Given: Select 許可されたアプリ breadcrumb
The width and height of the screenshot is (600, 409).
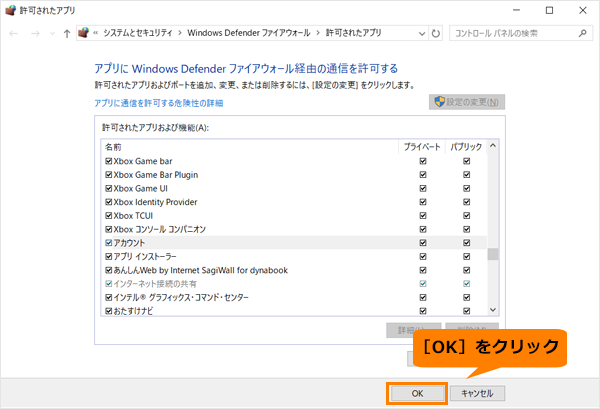Looking at the screenshot, I should pos(354,33).
